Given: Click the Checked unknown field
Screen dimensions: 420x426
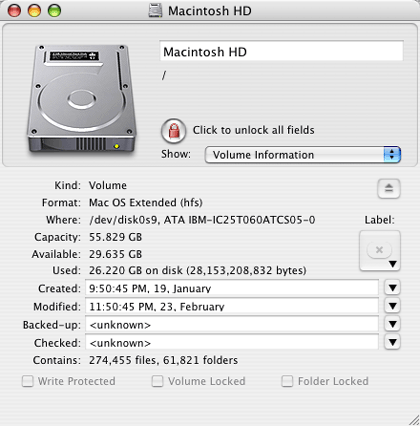Looking at the screenshot, I should [232, 342].
